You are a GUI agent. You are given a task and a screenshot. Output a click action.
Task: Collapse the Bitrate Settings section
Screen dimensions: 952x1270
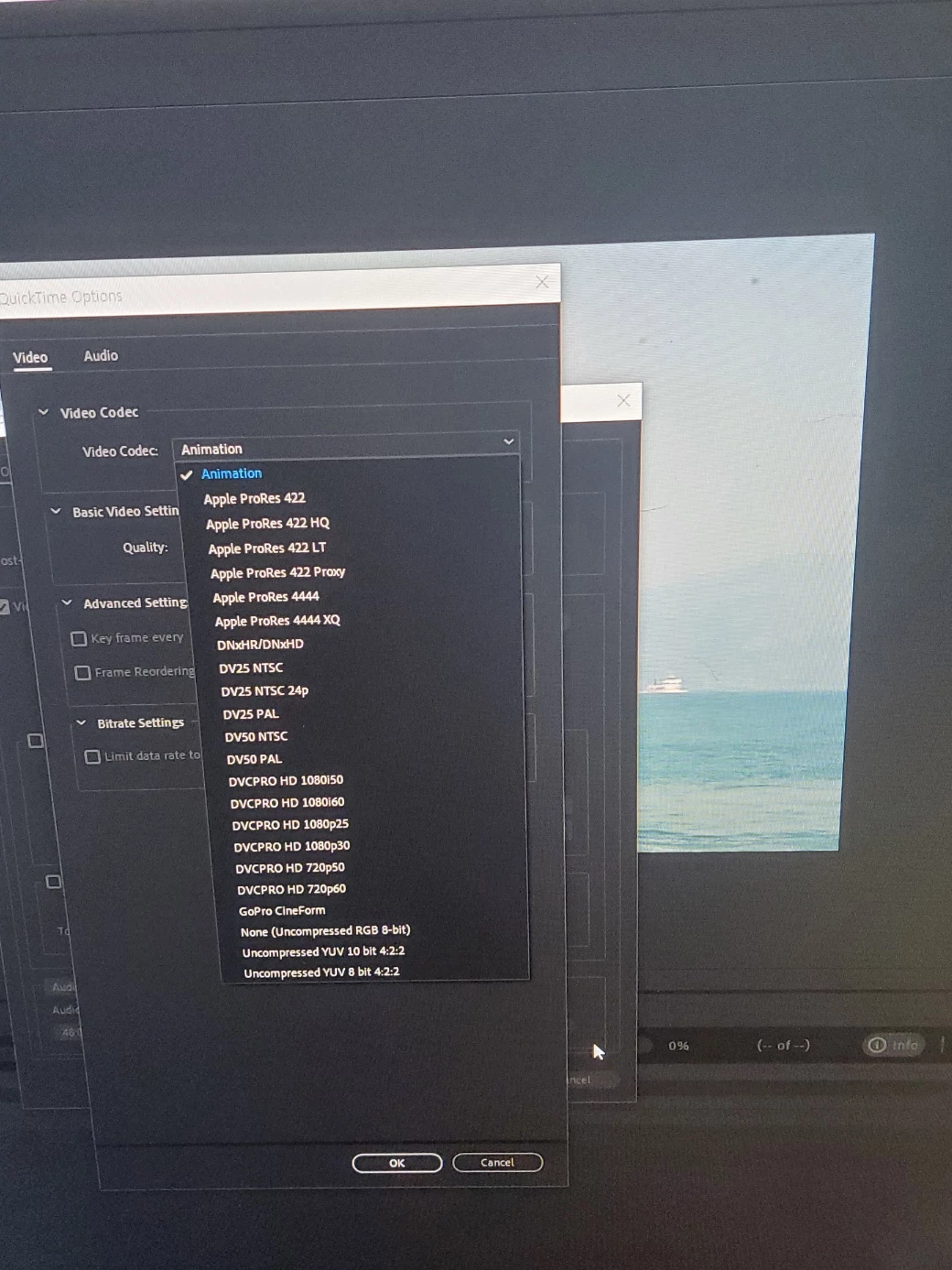point(81,722)
